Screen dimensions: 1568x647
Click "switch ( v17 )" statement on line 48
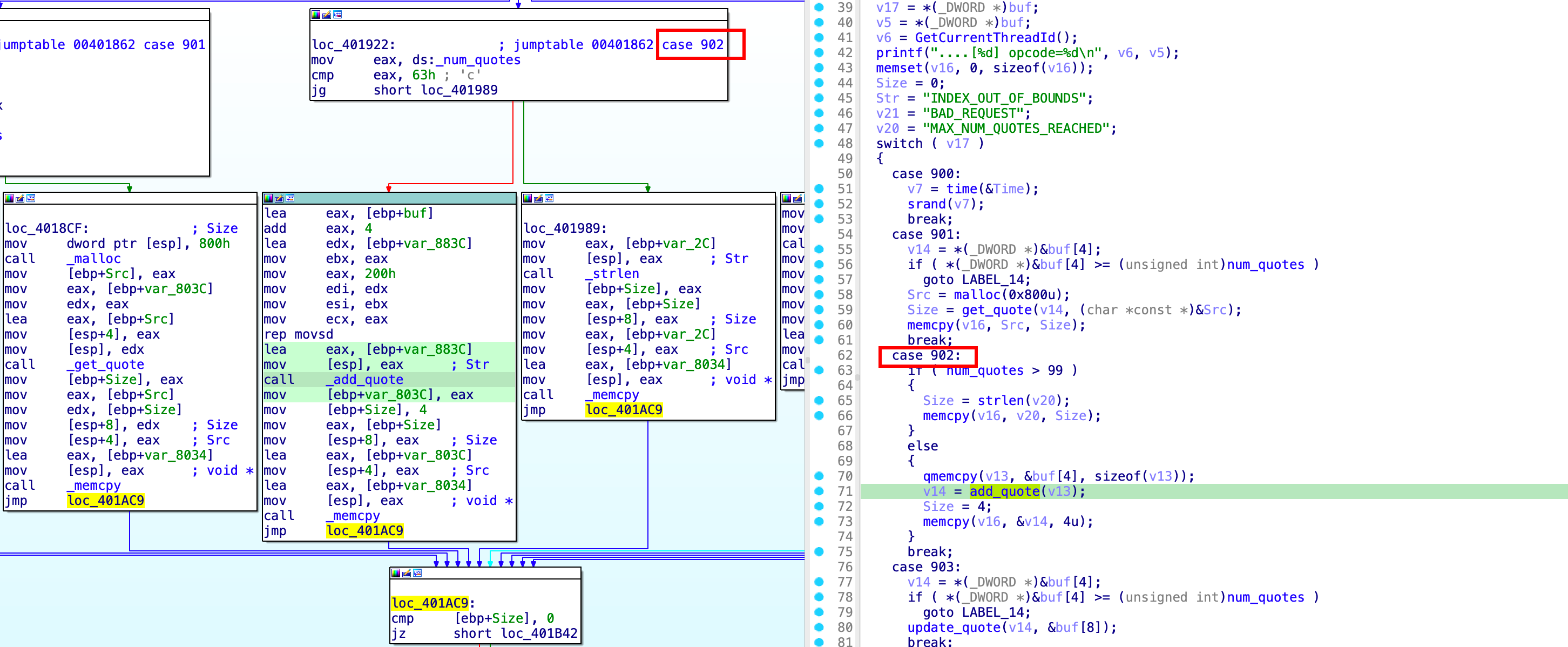[x=930, y=144]
